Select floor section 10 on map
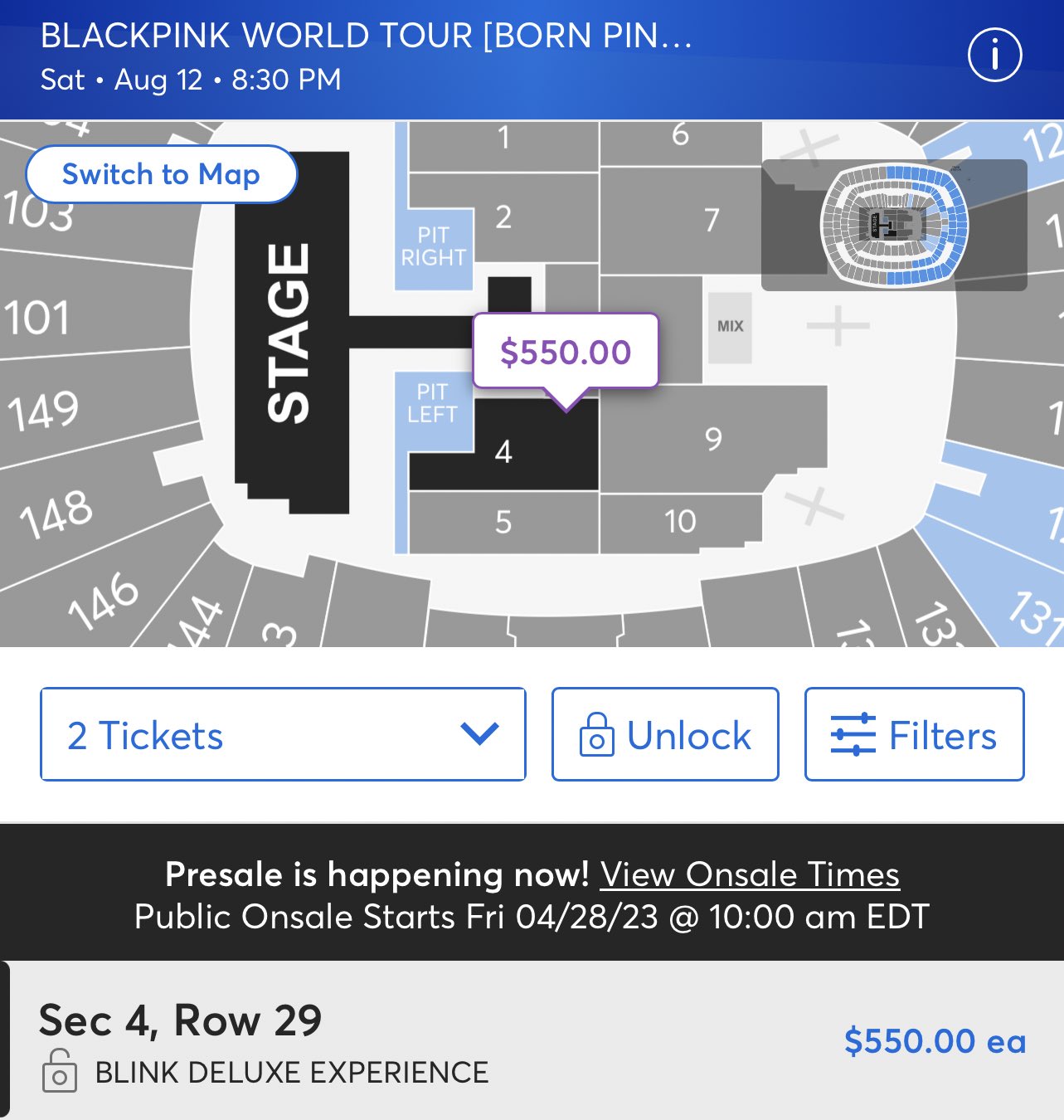Image resolution: width=1064 pixels, height=1120 pixels. pos(680,522)
